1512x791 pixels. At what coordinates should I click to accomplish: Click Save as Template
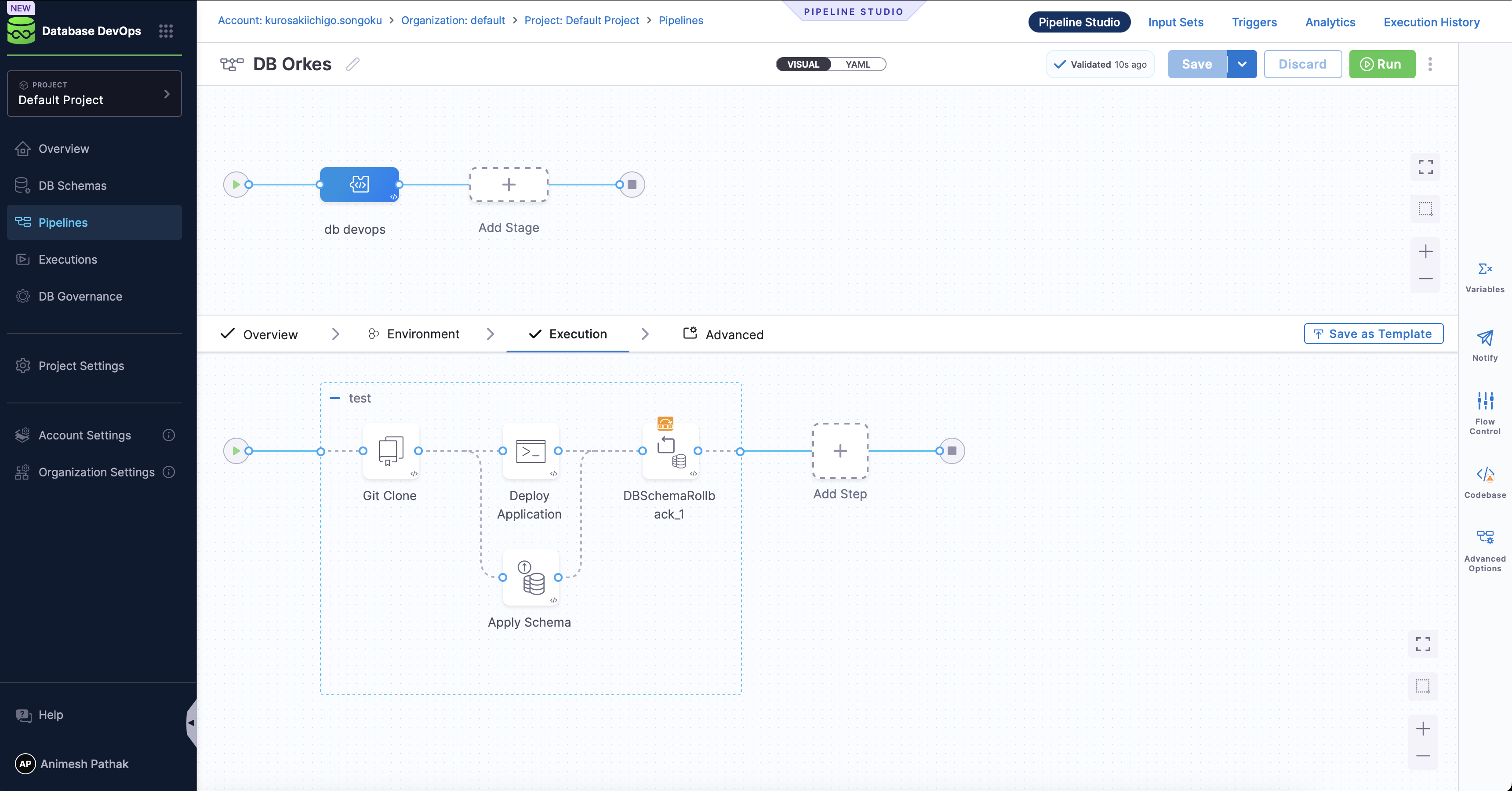tap(1373, 333)
